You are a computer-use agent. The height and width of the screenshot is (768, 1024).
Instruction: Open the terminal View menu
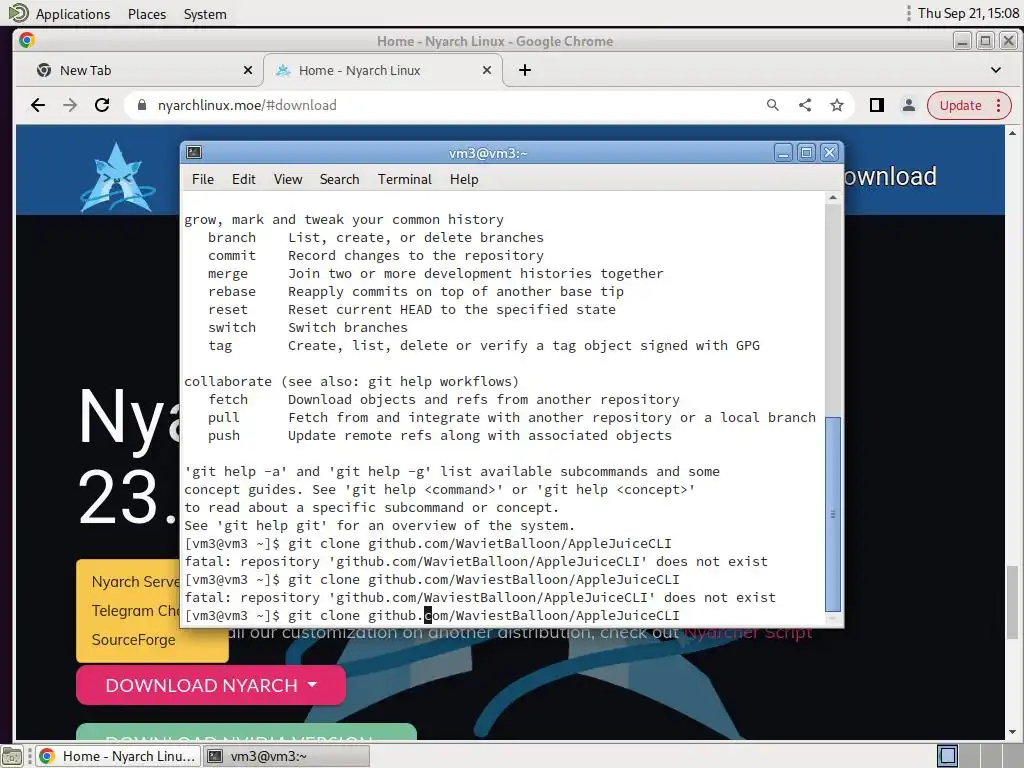click(x=287, y=179)
